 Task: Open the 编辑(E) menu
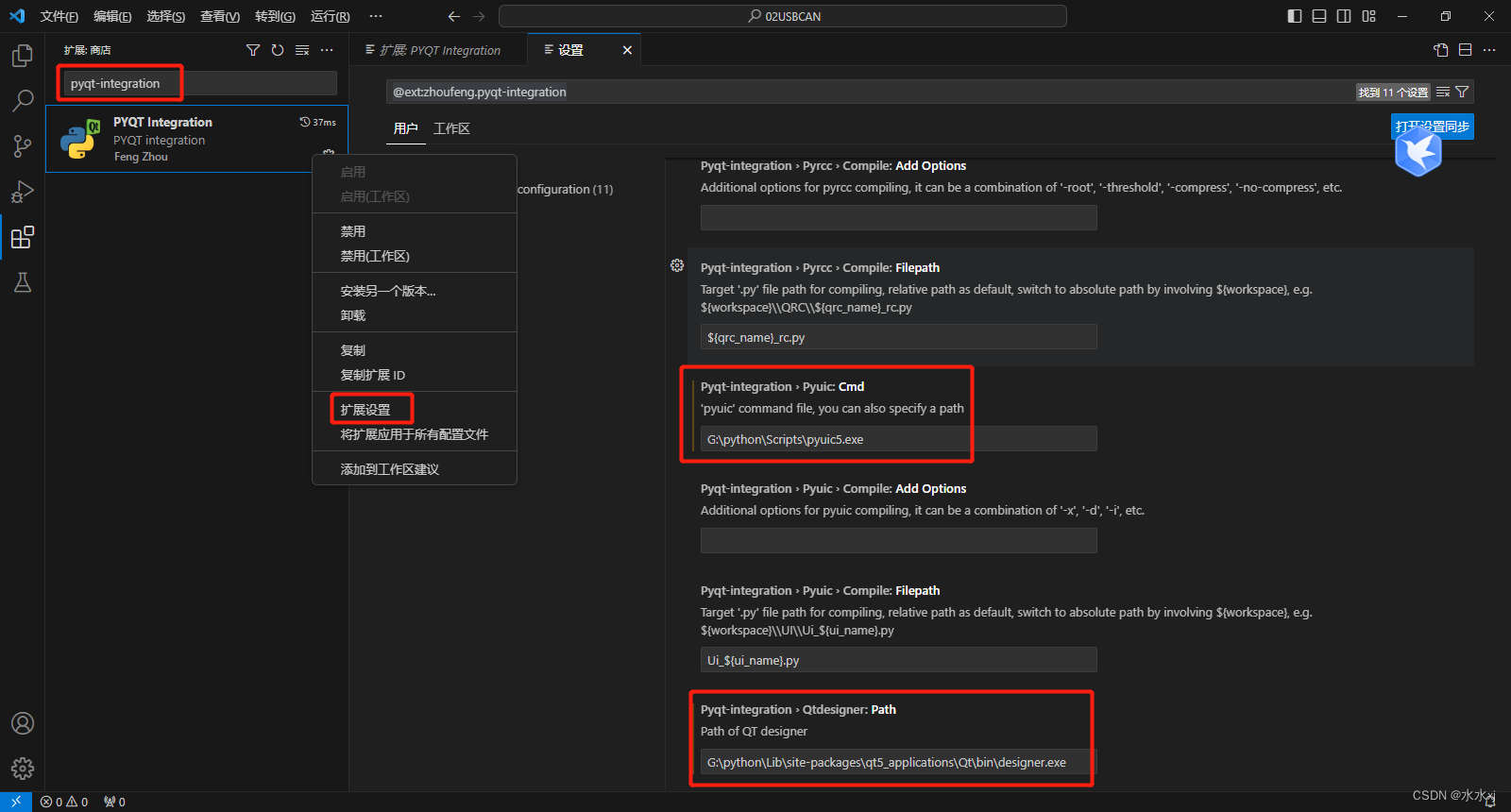point(112,16)
